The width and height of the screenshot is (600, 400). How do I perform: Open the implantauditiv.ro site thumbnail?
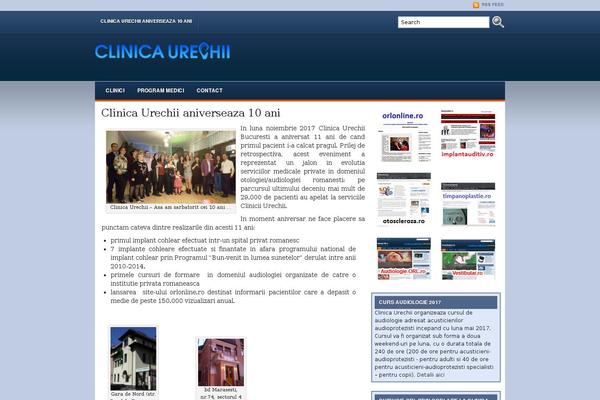[468, 134]
